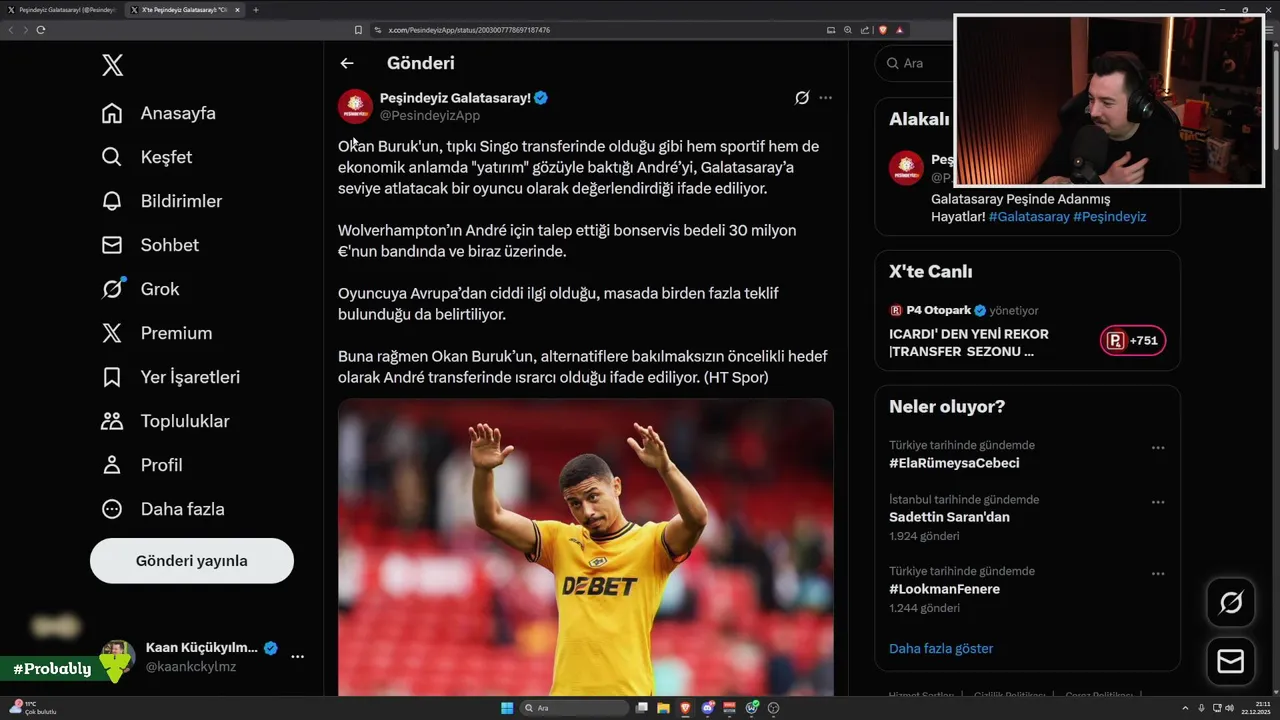Click +751 listeners badge

1133,341
